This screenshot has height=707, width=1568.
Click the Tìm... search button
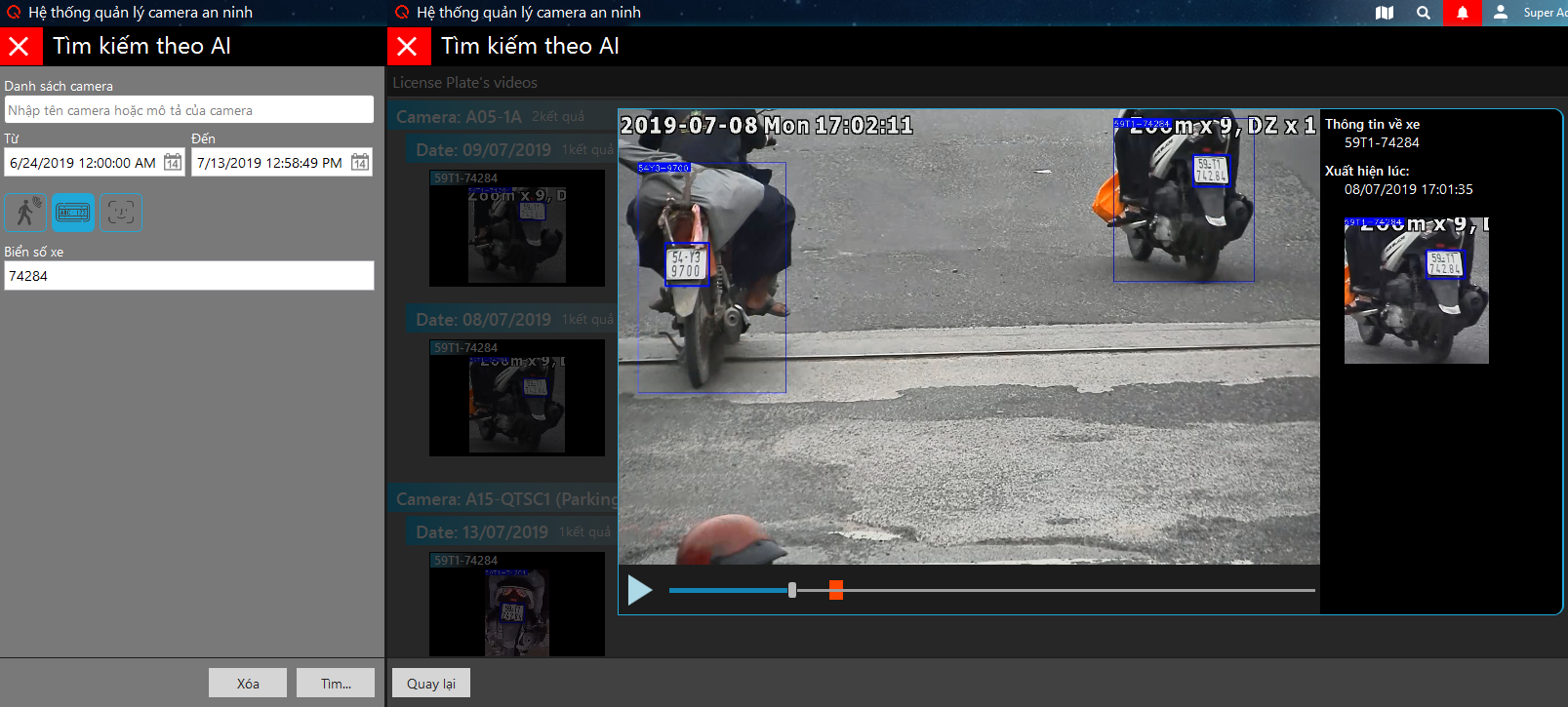click(336, 684)
